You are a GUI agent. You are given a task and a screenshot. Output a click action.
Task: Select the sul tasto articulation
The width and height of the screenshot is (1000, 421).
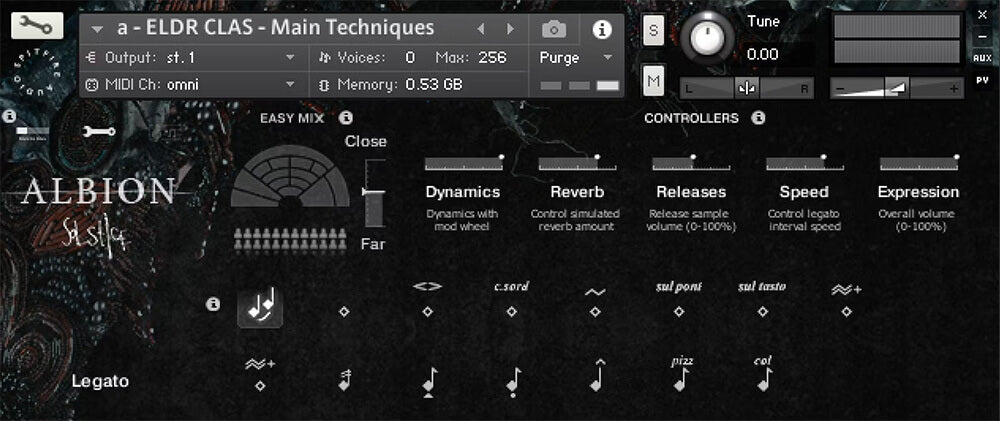coord(762,300)
